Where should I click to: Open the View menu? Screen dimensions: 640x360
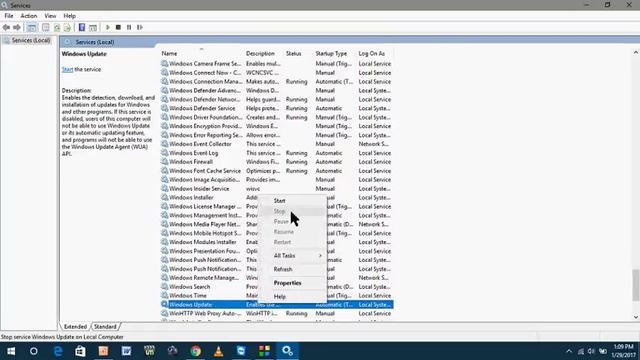50,16
